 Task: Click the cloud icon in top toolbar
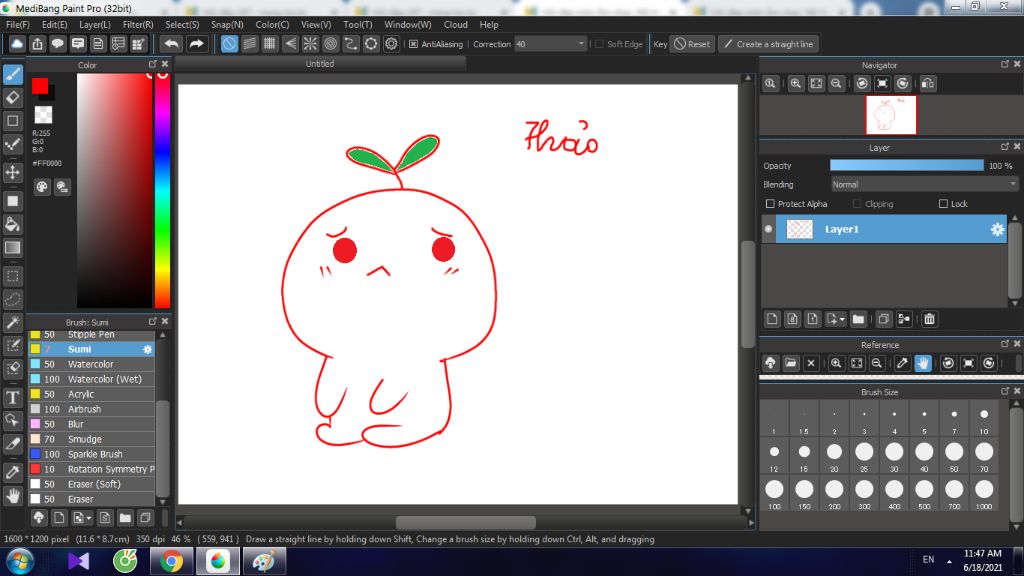17,44
